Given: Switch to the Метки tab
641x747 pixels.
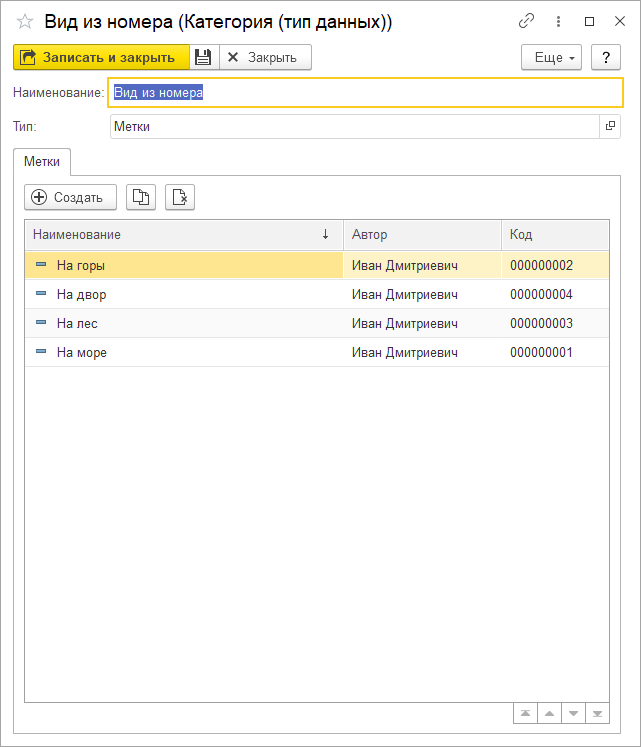Looking at the screenshot, I should click(40, 161).
